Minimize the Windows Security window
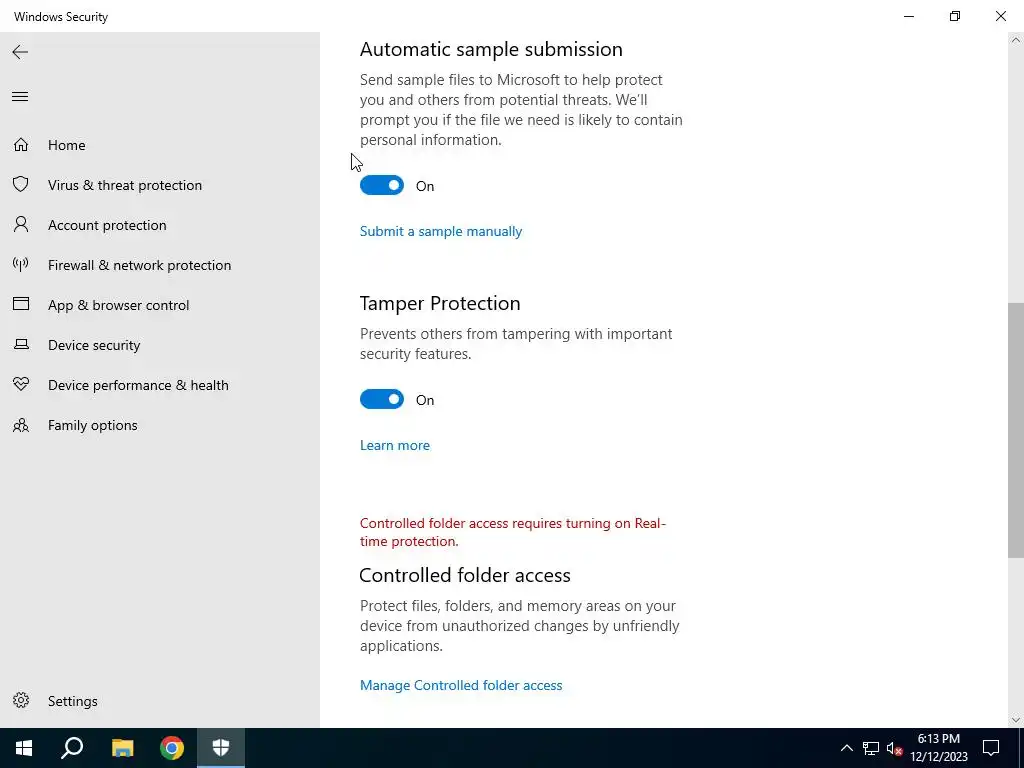Image resolution: width=1024 pixels, height=768 pixels. point(909,16)
